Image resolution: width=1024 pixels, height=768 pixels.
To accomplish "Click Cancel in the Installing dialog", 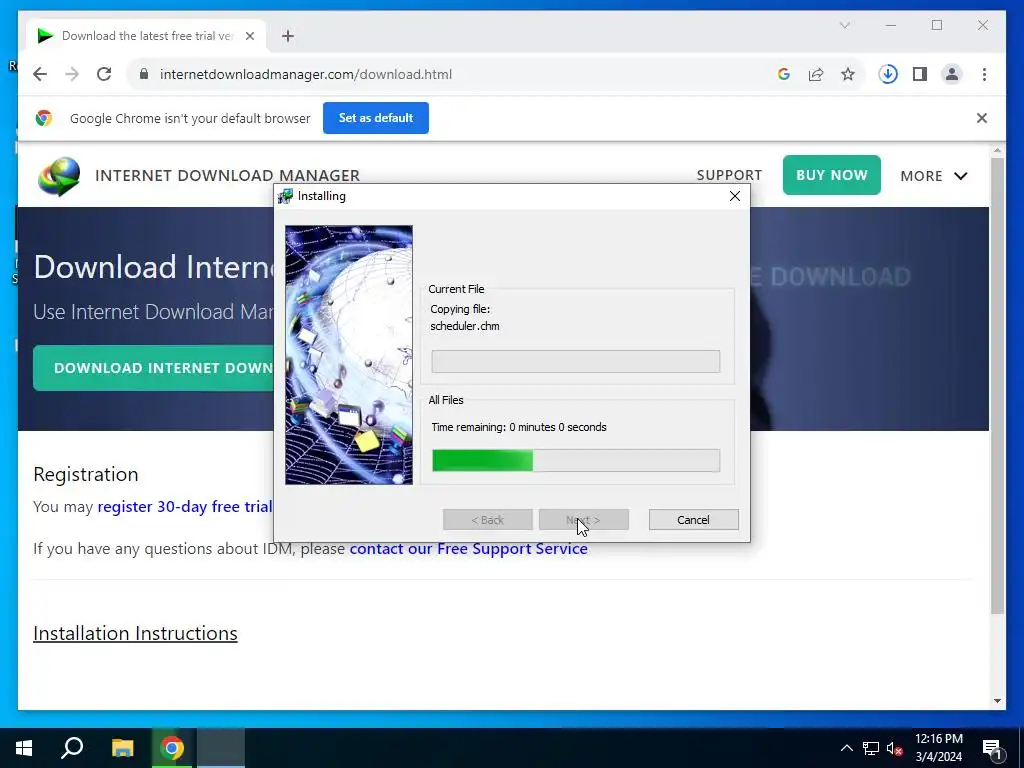I will pos(694,520).
